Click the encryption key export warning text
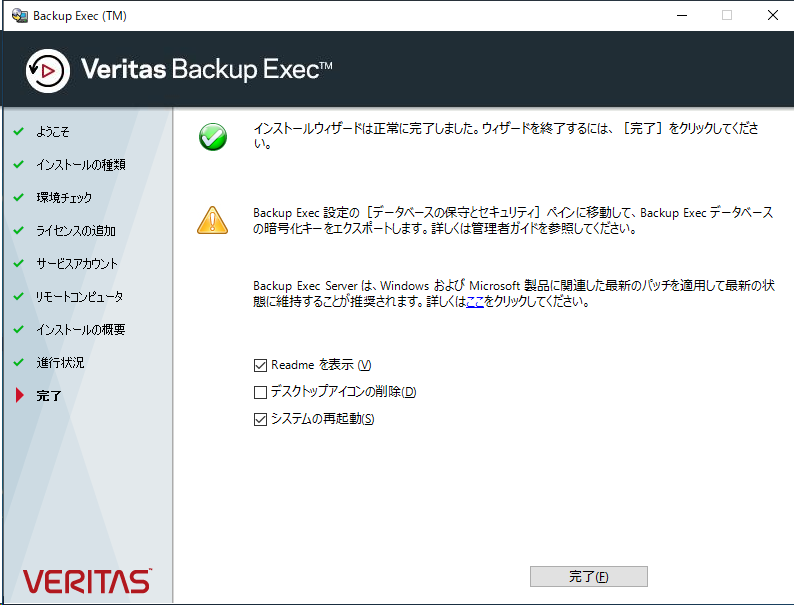The image size is (794, 605). (x=513, y=220)
